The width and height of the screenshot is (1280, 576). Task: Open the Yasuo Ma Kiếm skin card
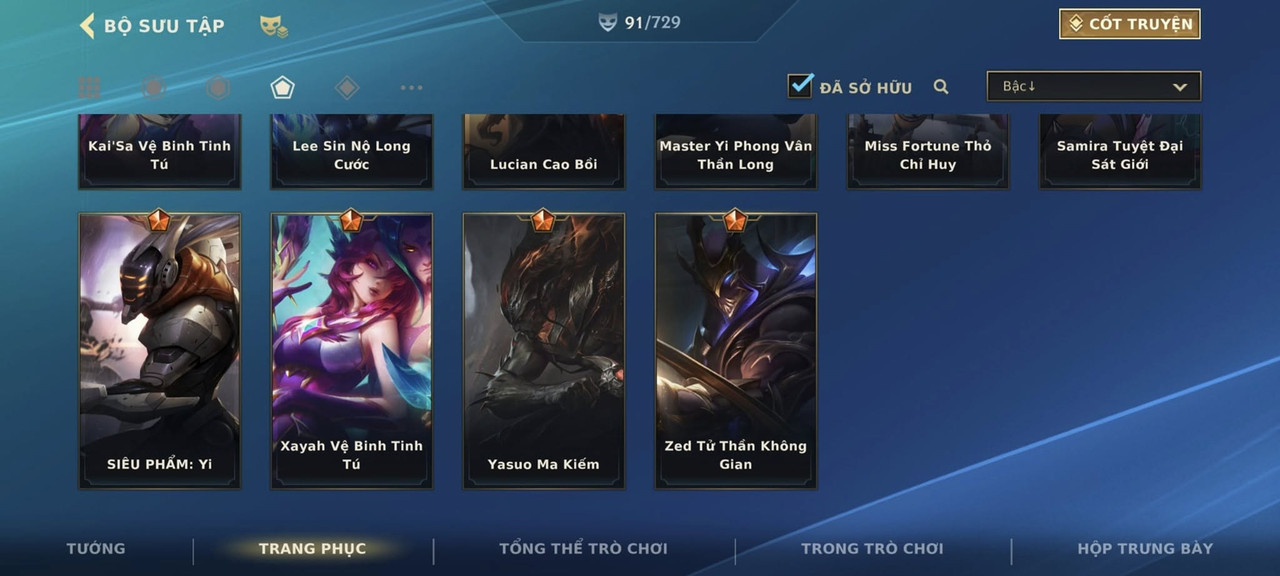[x=544, y=350]
